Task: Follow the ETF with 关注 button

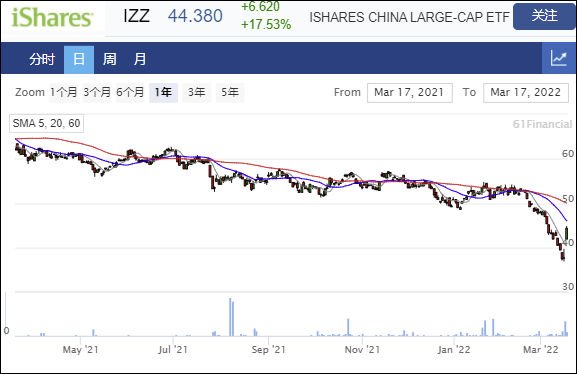Action: (544, 16)
